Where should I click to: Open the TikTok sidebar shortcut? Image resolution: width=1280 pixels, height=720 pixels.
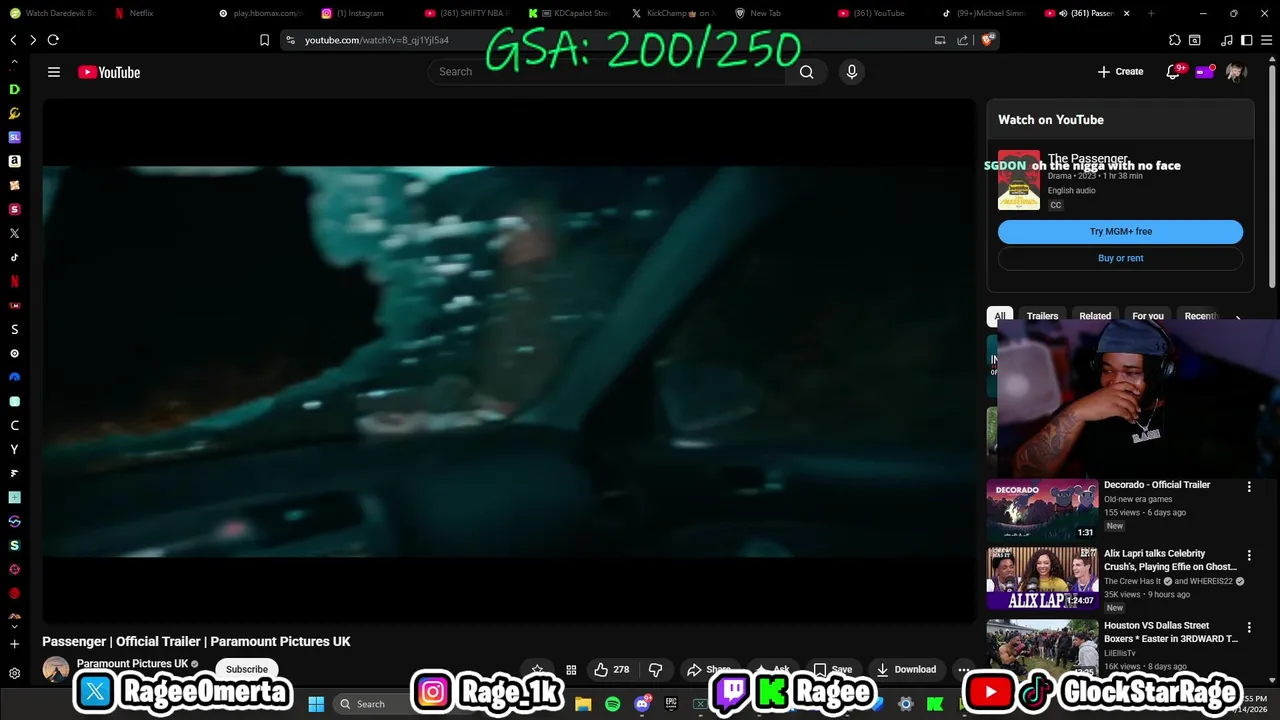[14, 257]
